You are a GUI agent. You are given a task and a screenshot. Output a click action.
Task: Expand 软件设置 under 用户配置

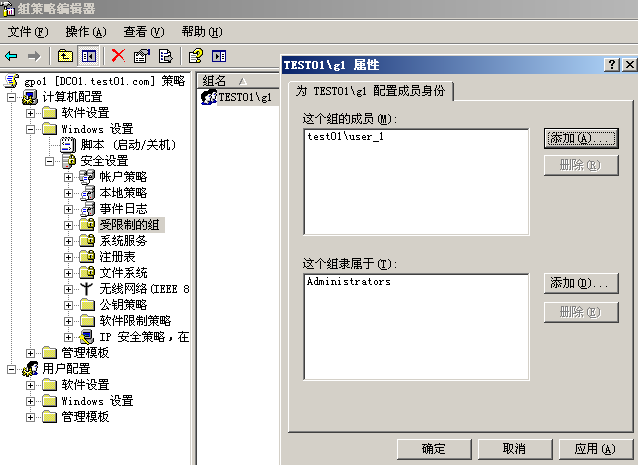31,385
